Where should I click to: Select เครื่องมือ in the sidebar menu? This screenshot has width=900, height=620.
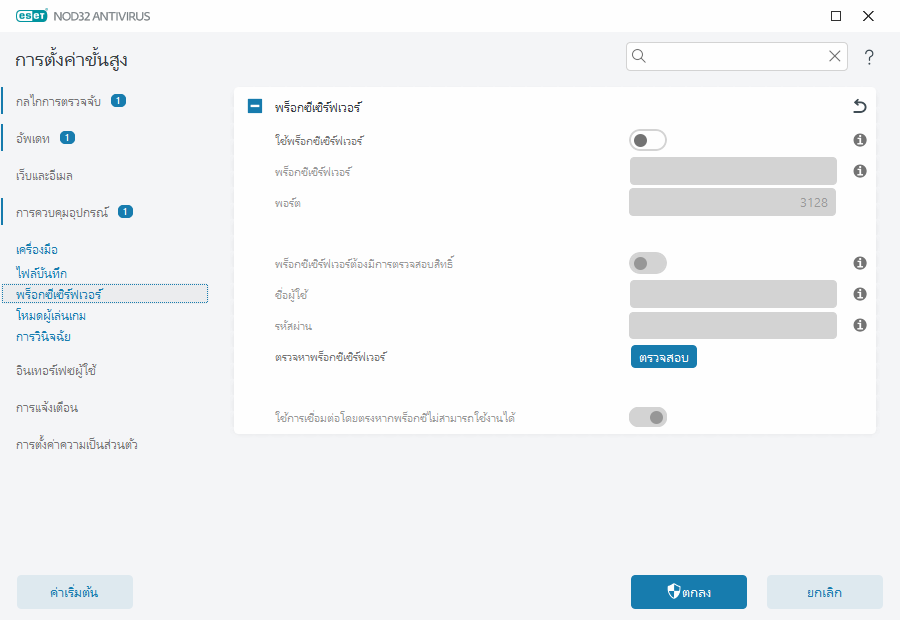[x=38, y=248]
